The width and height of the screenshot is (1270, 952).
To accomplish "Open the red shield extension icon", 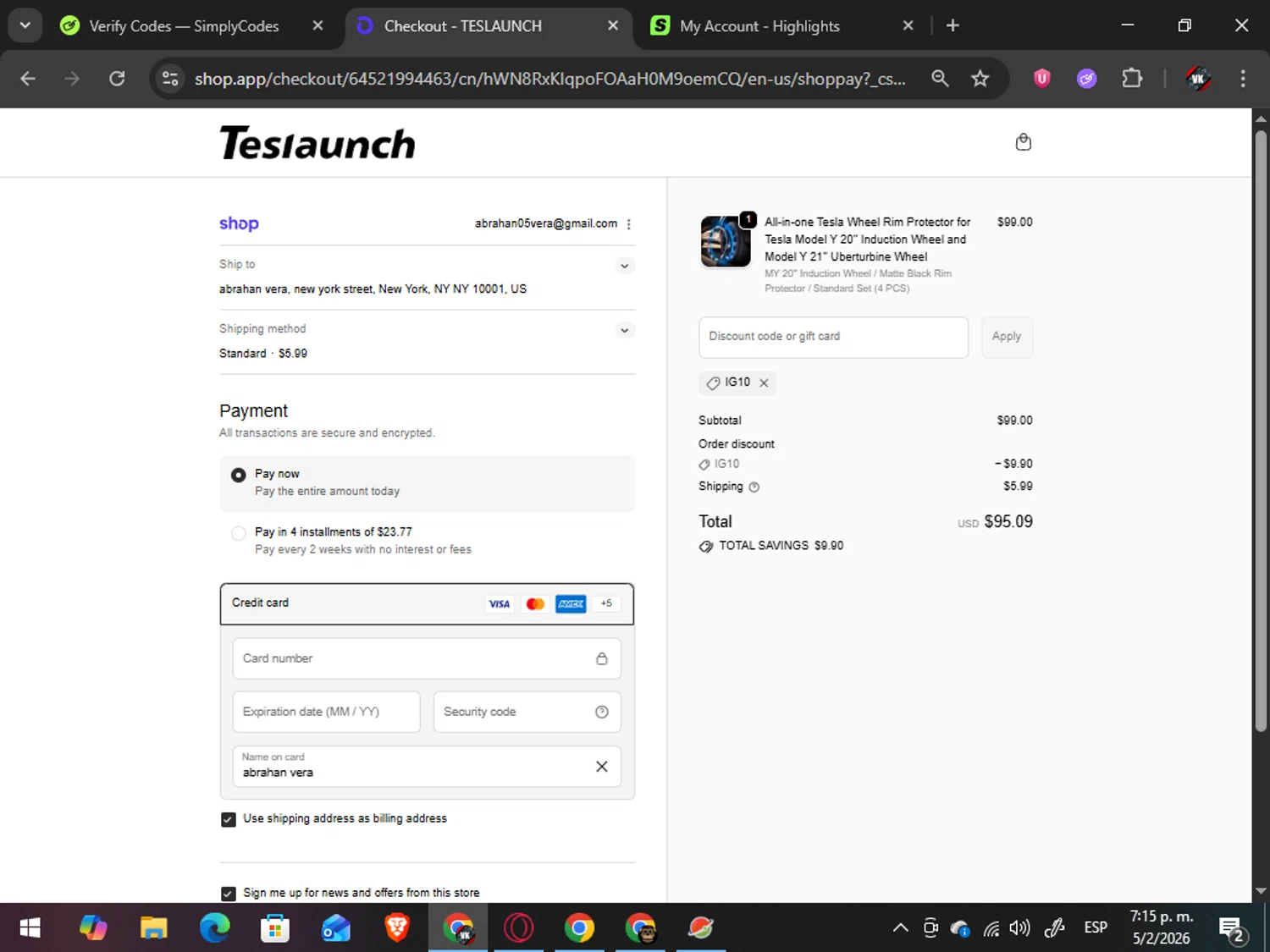I will point(1042,79).
